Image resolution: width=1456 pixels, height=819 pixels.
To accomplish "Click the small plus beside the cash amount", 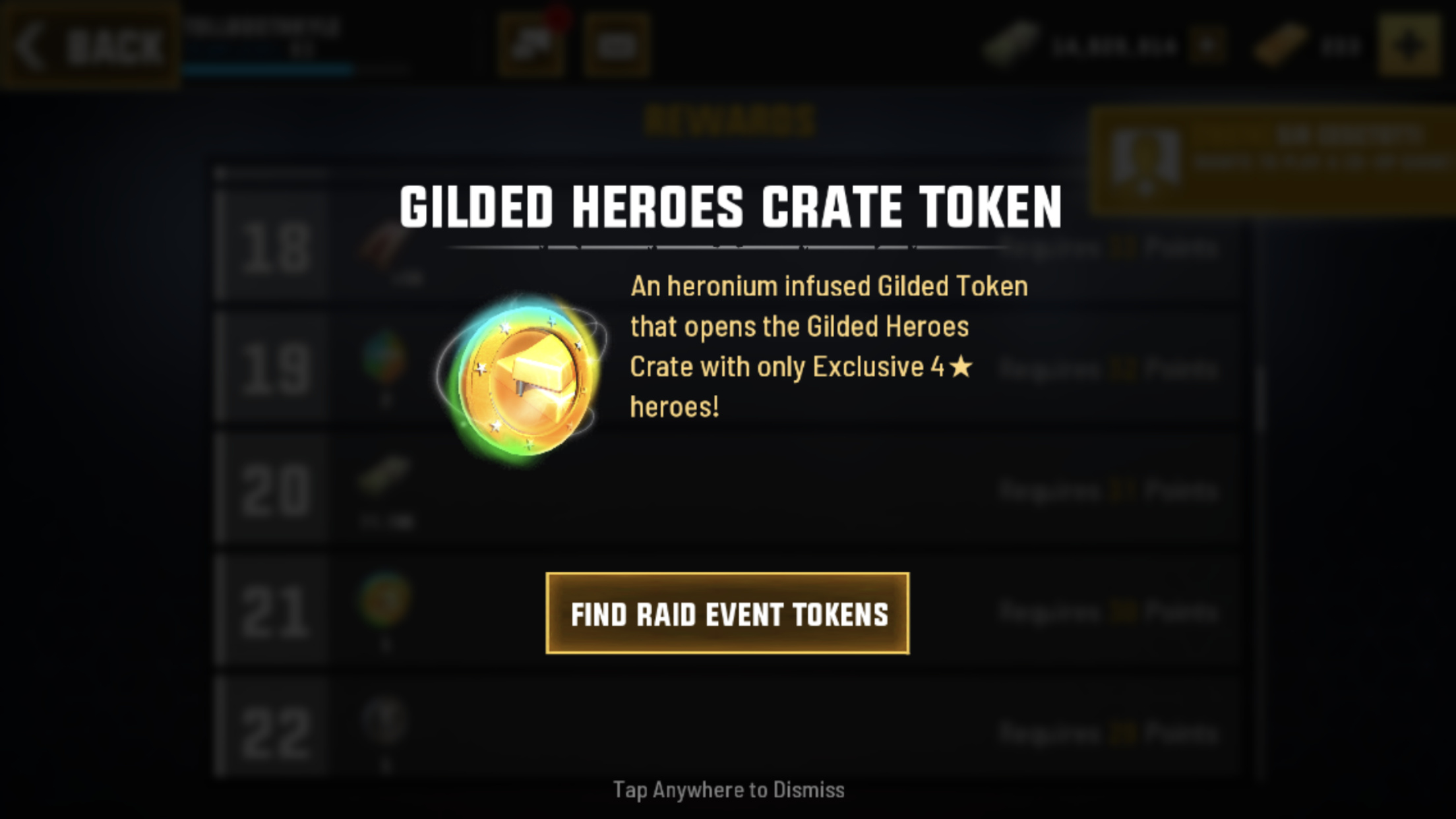I will coord(1207,46).
